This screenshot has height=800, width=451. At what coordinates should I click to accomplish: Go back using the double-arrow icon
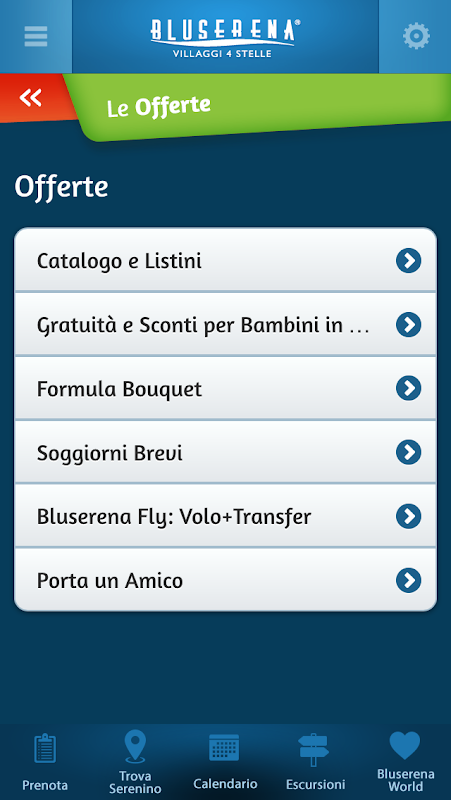pyautogui.click(x=31, y=96)
